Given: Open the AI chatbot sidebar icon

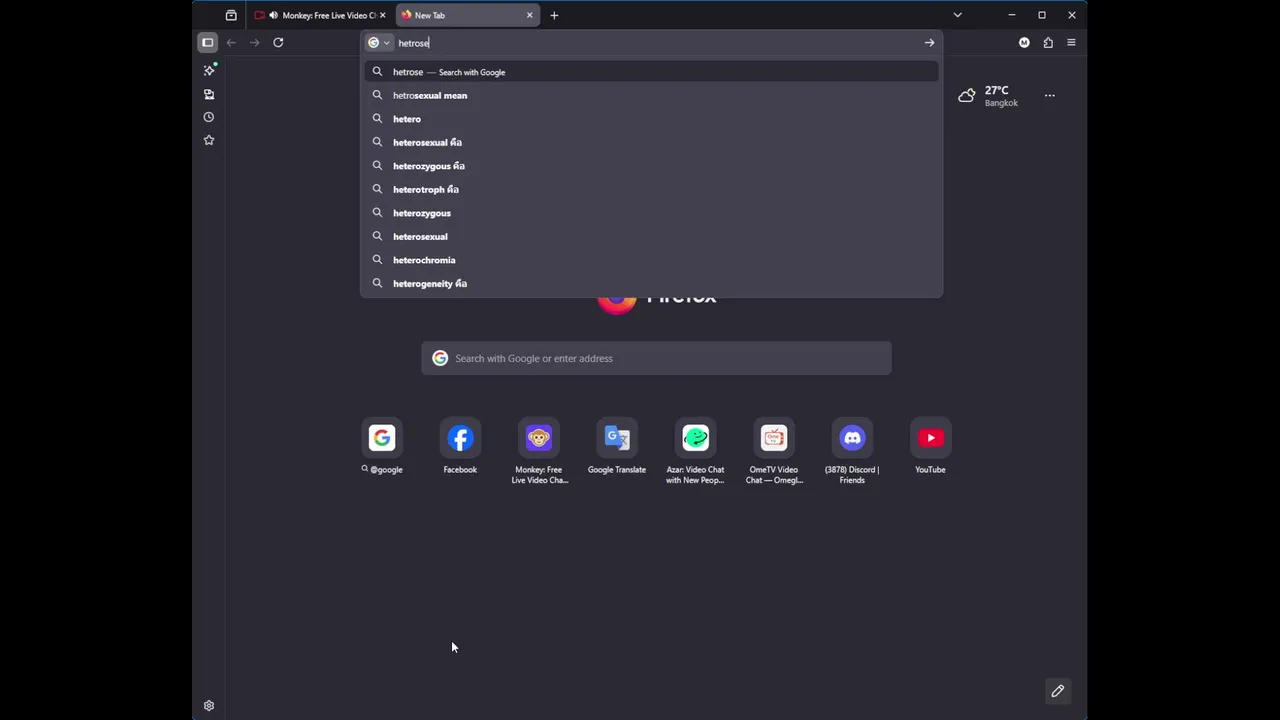Looking at the screenshot, I should pos(209,70).
